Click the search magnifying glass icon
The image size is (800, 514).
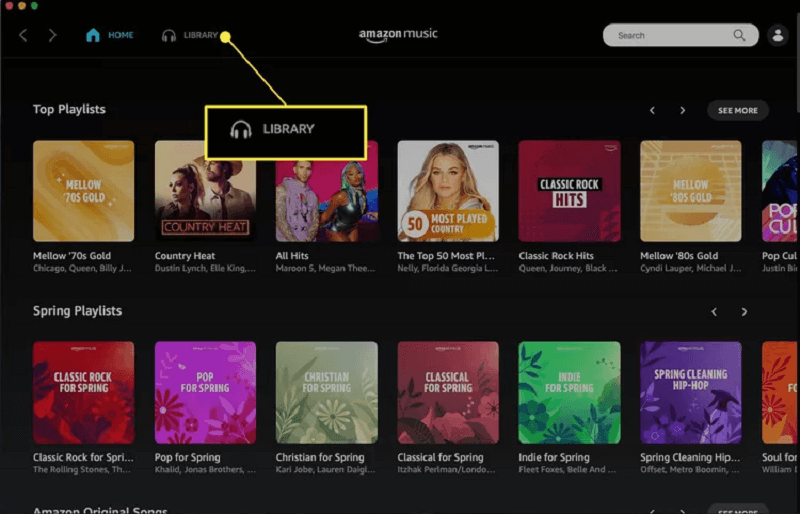tap(739, 36)
